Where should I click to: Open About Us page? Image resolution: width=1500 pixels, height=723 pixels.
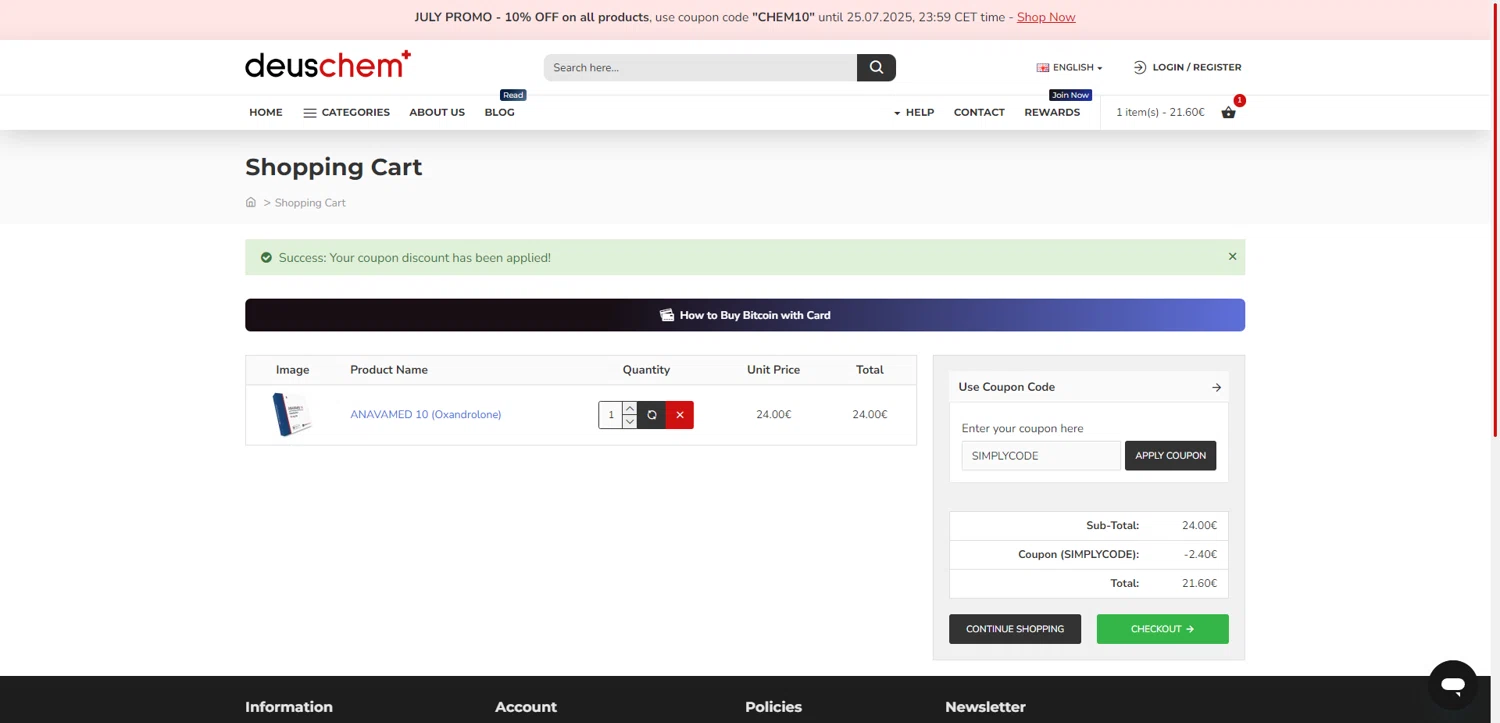[437, 112]
